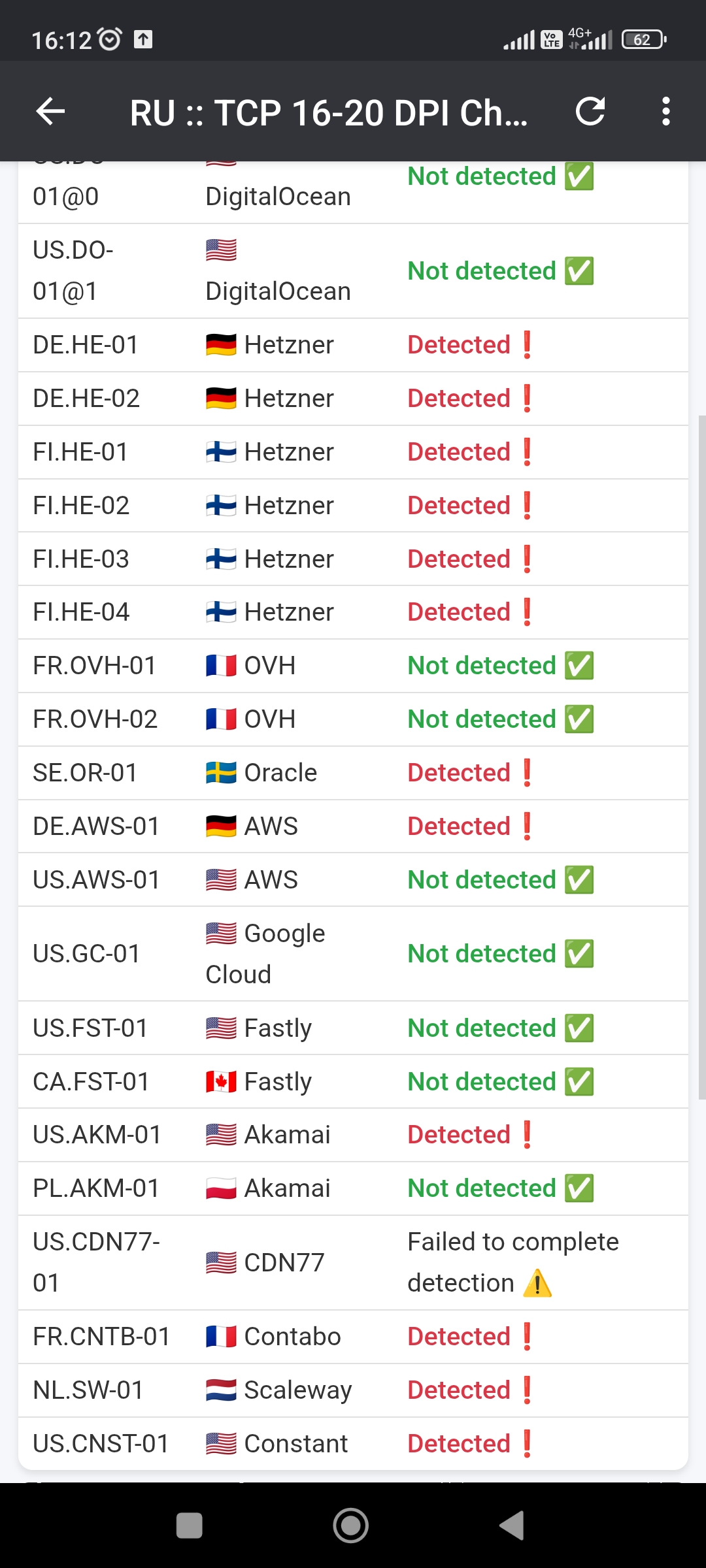Select the page title RU :: TCP 16-20 DPI
706x1568 pixels.
(x=328, y=112)
